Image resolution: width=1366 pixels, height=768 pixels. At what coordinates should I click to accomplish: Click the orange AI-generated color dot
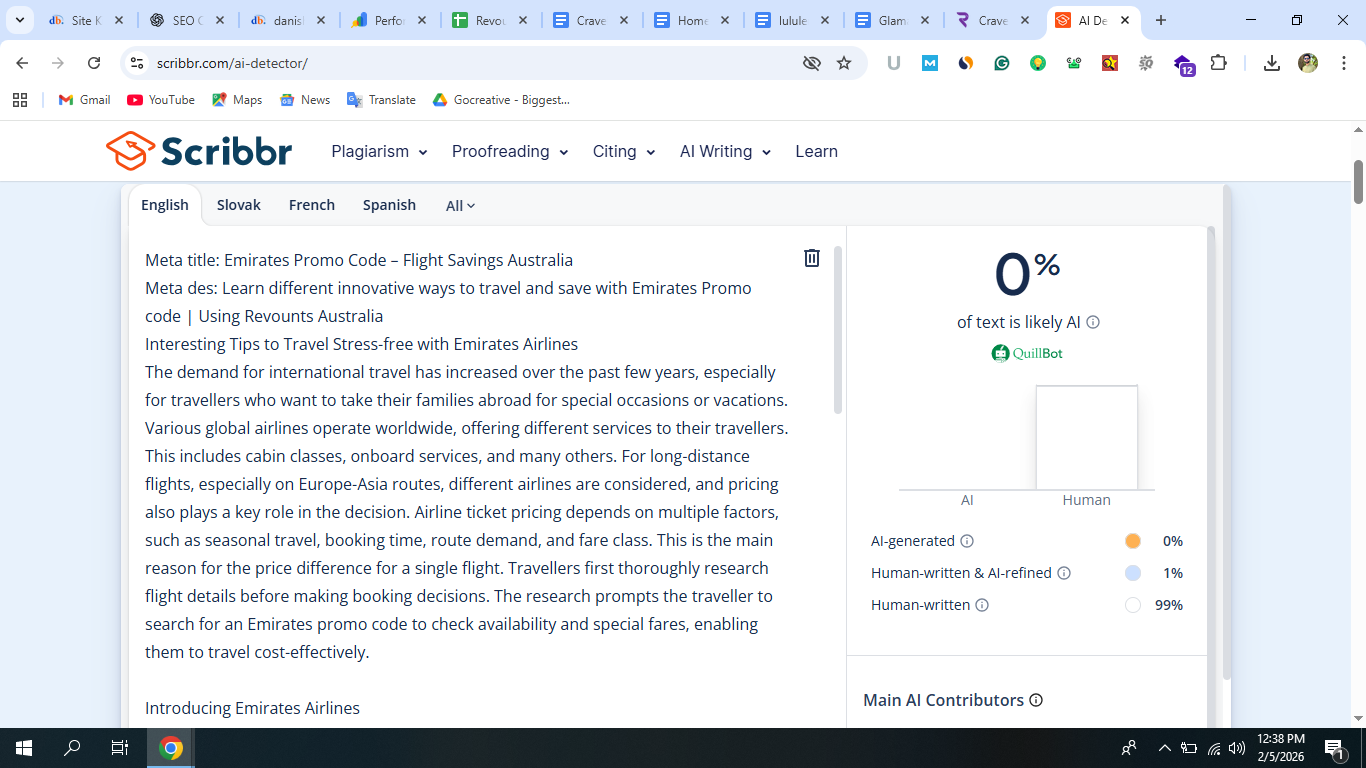1132,541
